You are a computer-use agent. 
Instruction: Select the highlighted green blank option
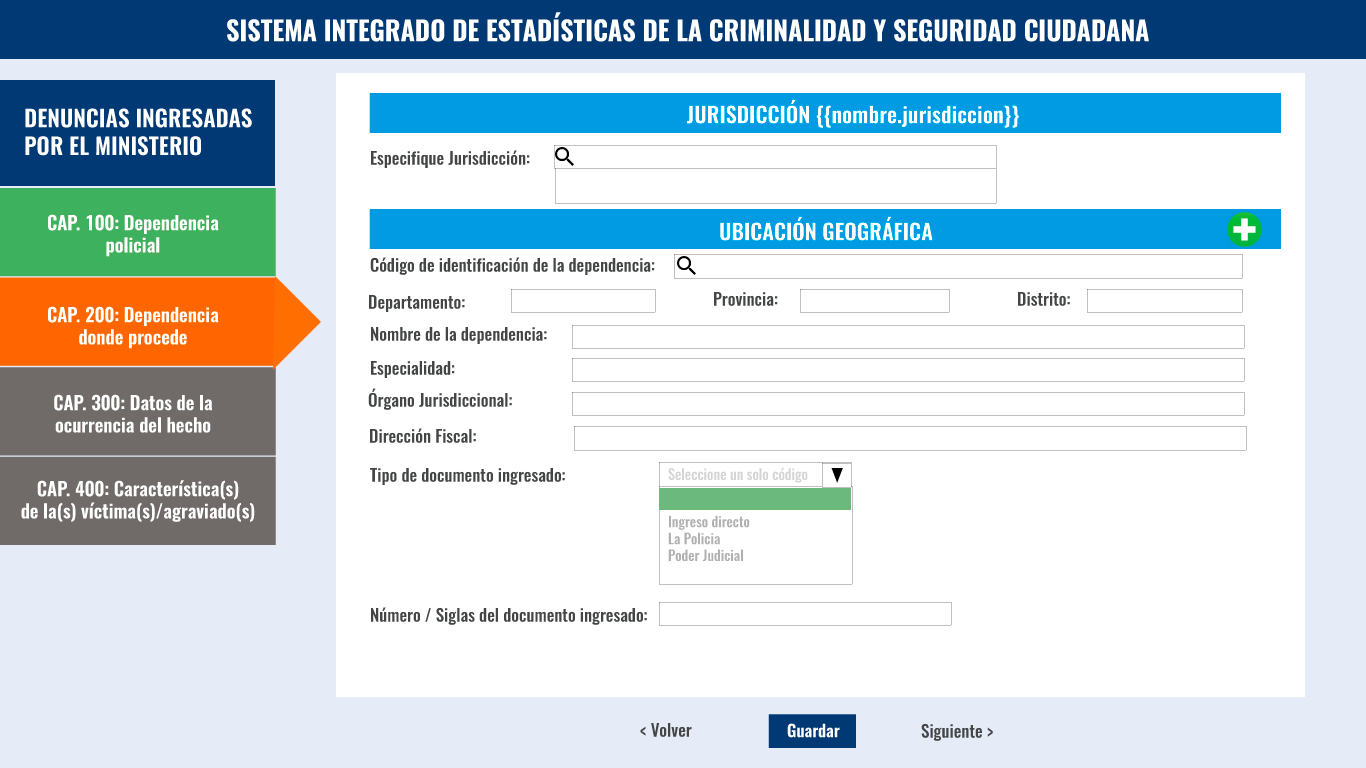click(x=755, y=499)
